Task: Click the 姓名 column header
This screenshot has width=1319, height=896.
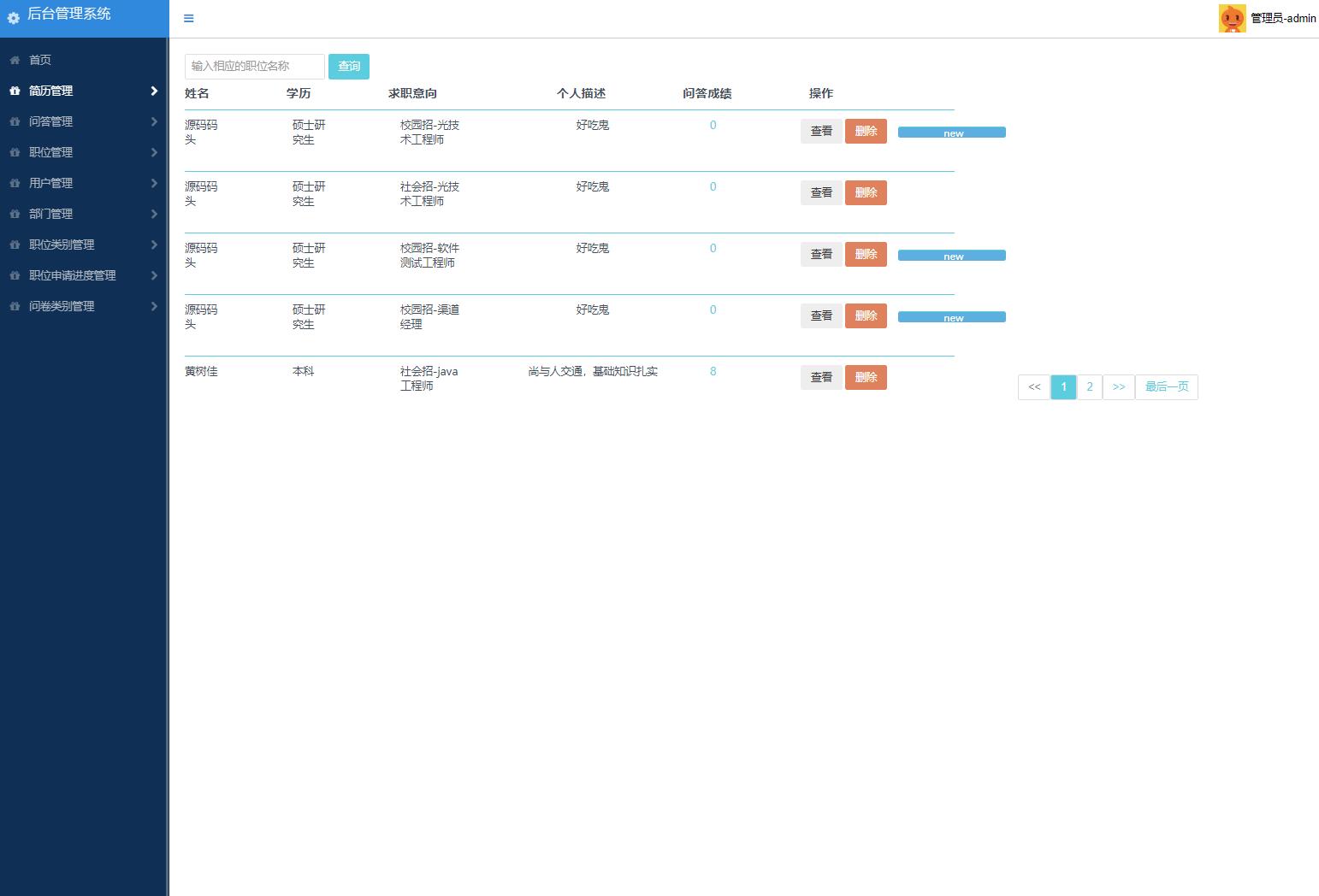Action: 197,93
